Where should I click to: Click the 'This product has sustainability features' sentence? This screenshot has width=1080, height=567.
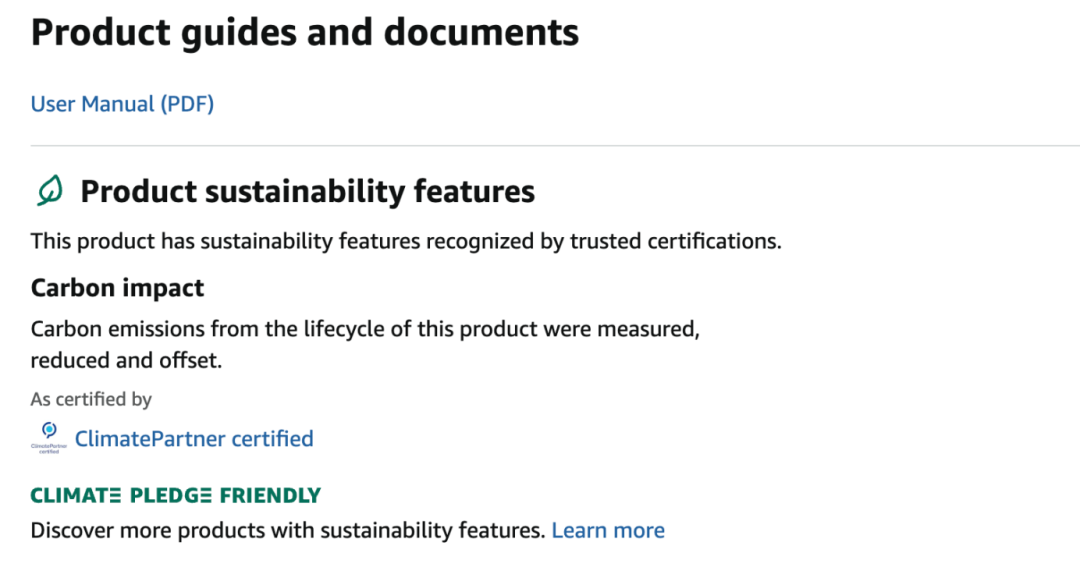pyautogui.click(x=405, y=241)
